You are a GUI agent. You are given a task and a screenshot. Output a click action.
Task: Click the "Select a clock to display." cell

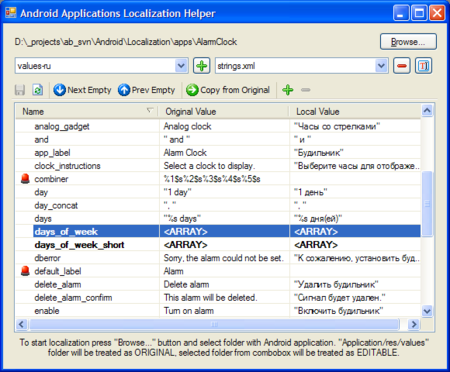(224, 166)
